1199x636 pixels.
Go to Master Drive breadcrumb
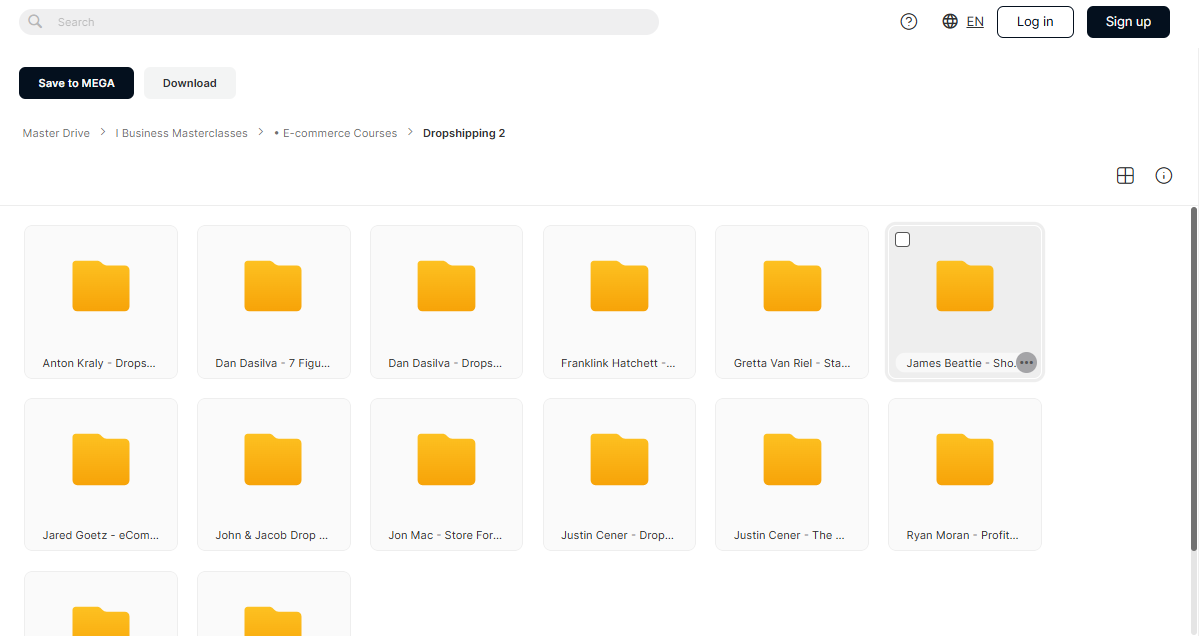56,133
